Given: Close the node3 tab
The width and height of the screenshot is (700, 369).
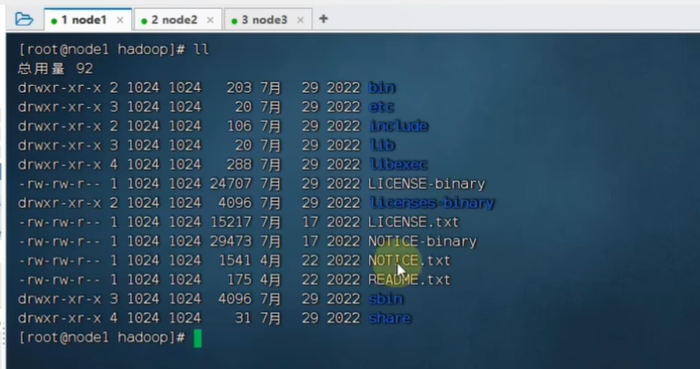Looking at the screenshot, I should coord(300,20).
